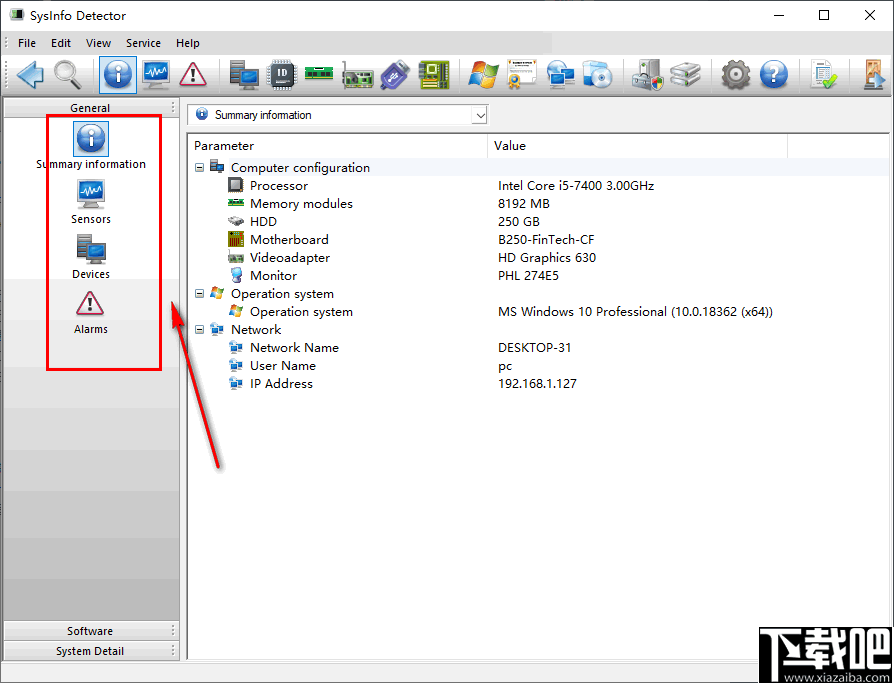Screen dimensions: 894x683
Task: Open the Edit menu
Action: [60, 43]
